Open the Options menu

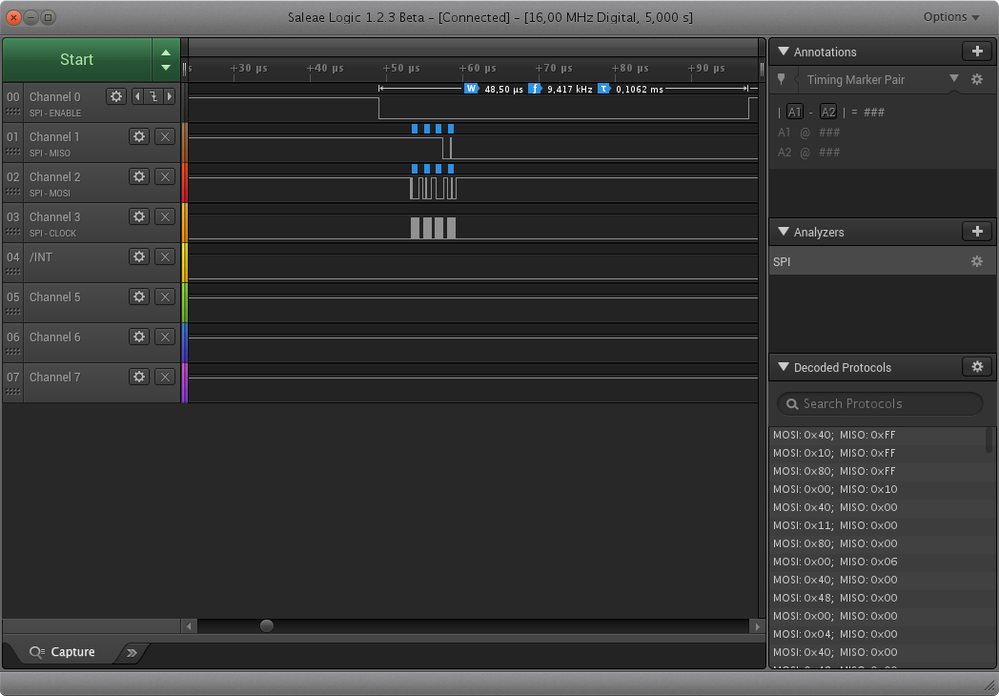point(951,17)
